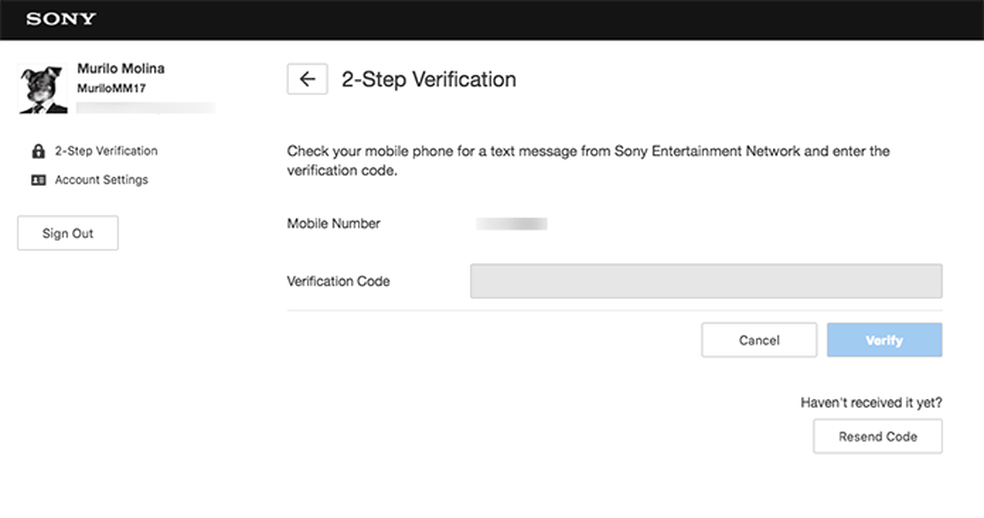The width and height of the screenshot is (984, 518).
Task: Click the blurred mobile number value
Action: [511, 224]
